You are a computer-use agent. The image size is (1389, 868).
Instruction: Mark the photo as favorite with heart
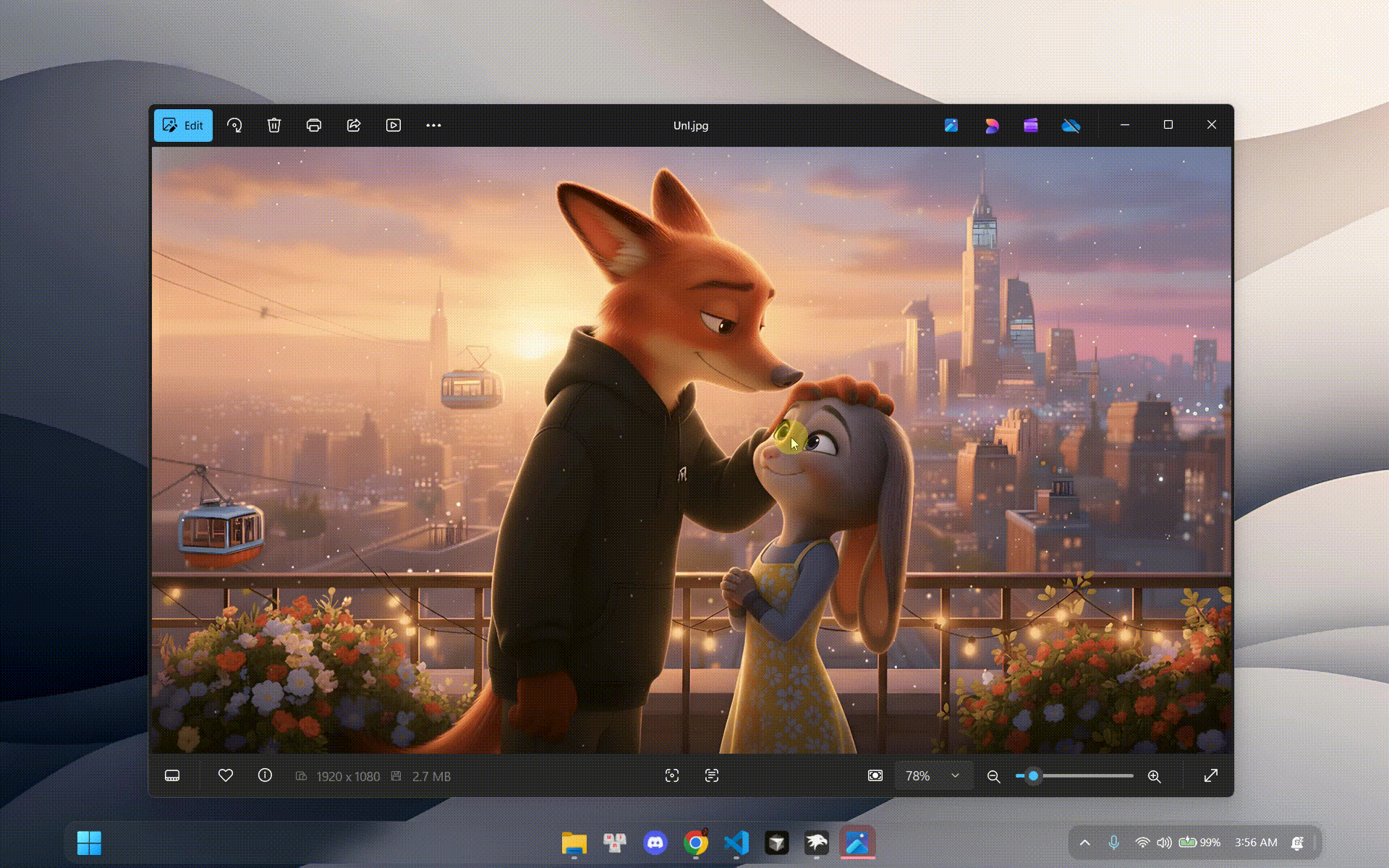(226, 775)
